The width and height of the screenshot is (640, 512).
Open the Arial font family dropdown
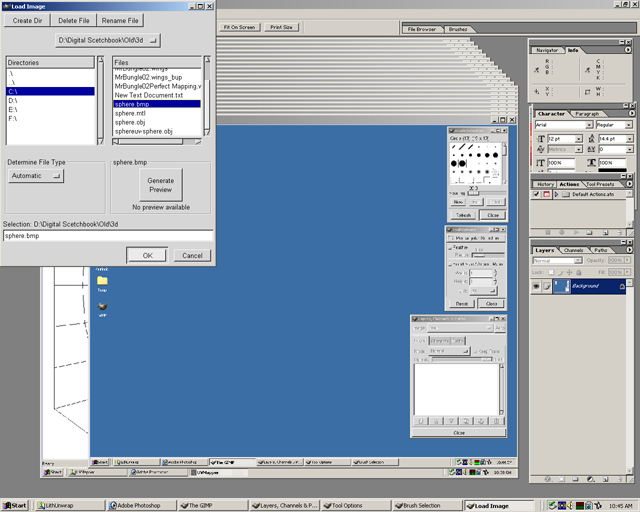coord(589,125)
